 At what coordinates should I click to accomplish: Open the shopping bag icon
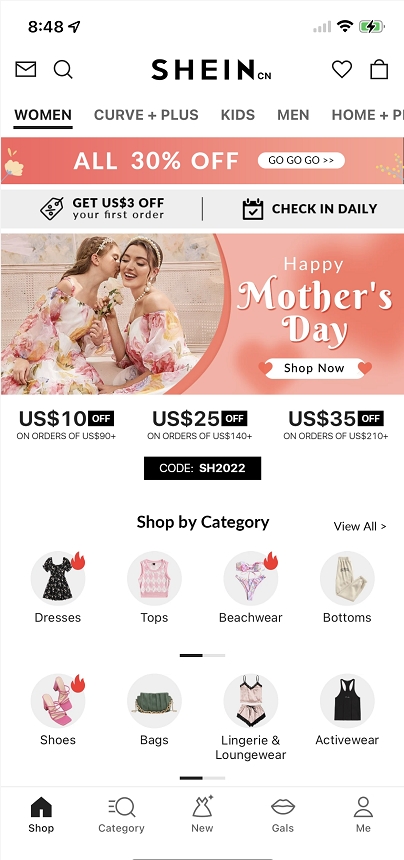pyautogui.click(x=379, y=69)
